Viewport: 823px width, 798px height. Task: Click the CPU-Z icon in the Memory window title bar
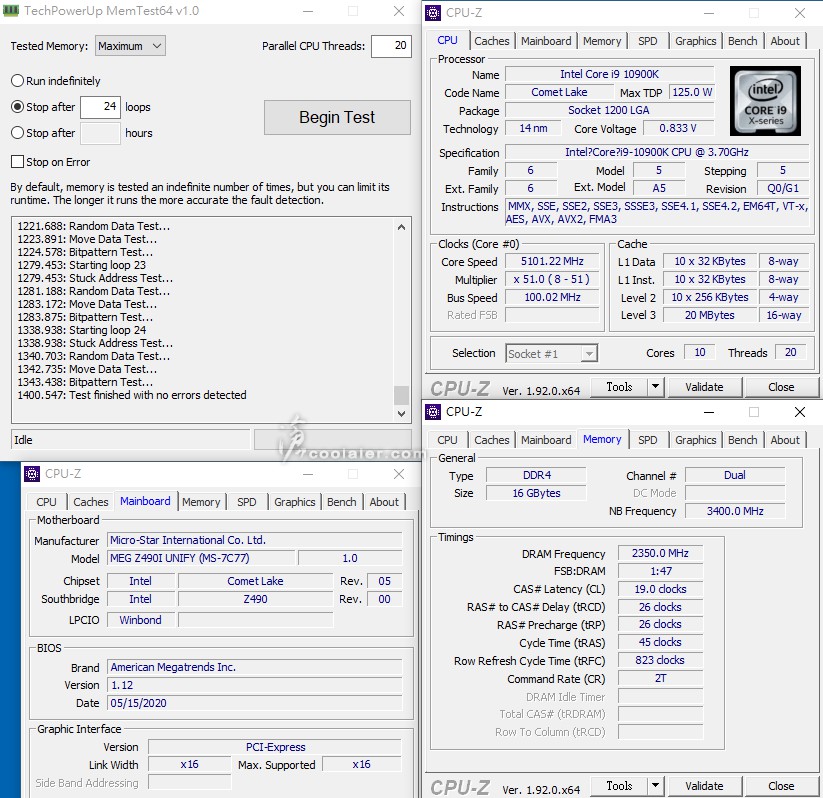(x=433, y=412)
